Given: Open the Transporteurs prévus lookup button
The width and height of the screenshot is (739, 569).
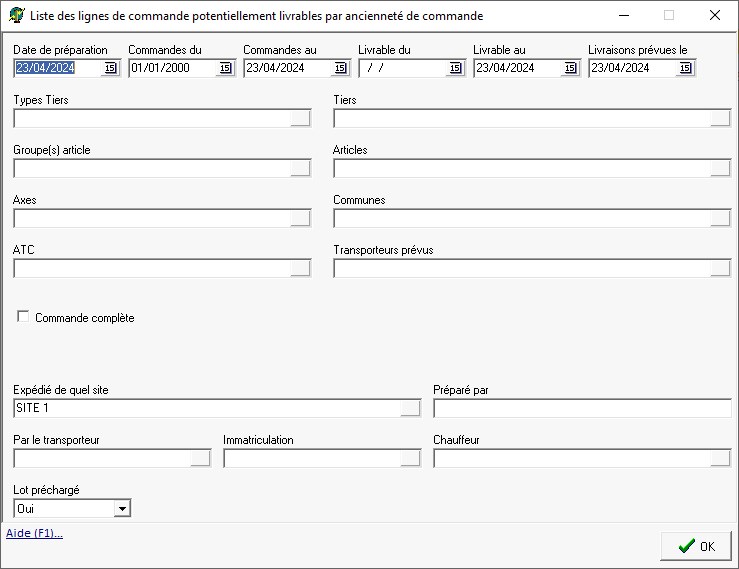Looking at the screenshot, I should pos(720,268).
